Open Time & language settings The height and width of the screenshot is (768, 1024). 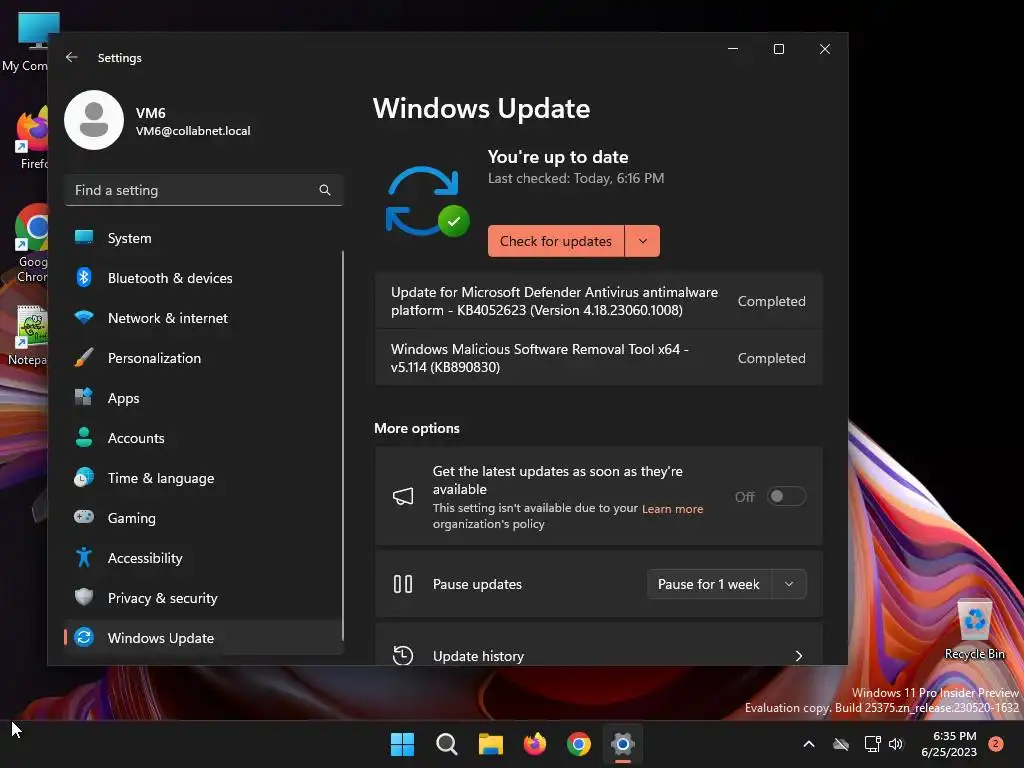click(x=204, y=478)
